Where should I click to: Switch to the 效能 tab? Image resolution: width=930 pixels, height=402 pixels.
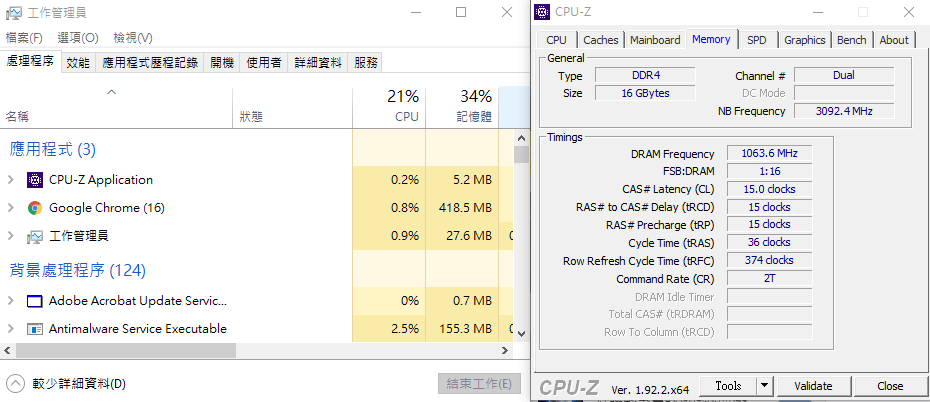pyautogui.click(x=78, y=63)
